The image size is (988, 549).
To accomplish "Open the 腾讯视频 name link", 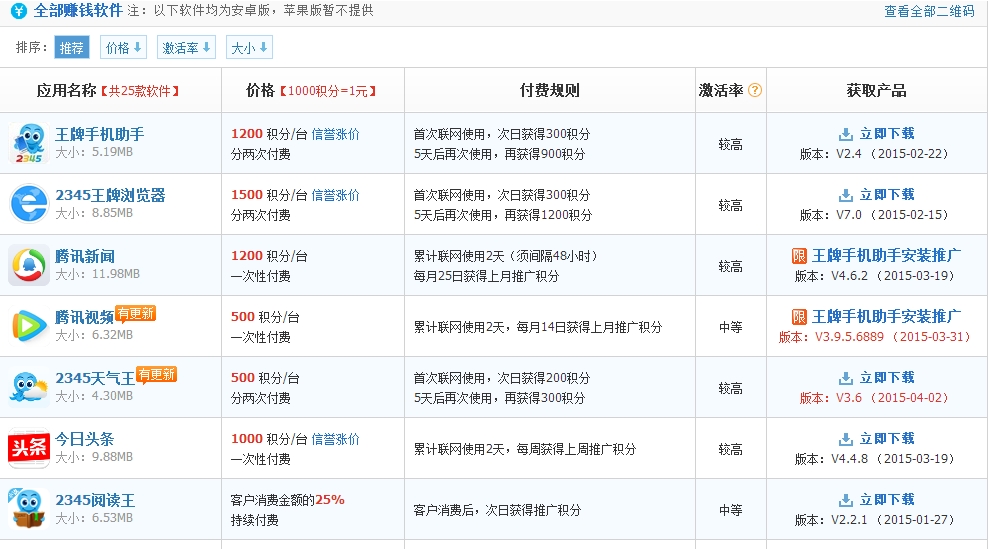I will (85, 317).
